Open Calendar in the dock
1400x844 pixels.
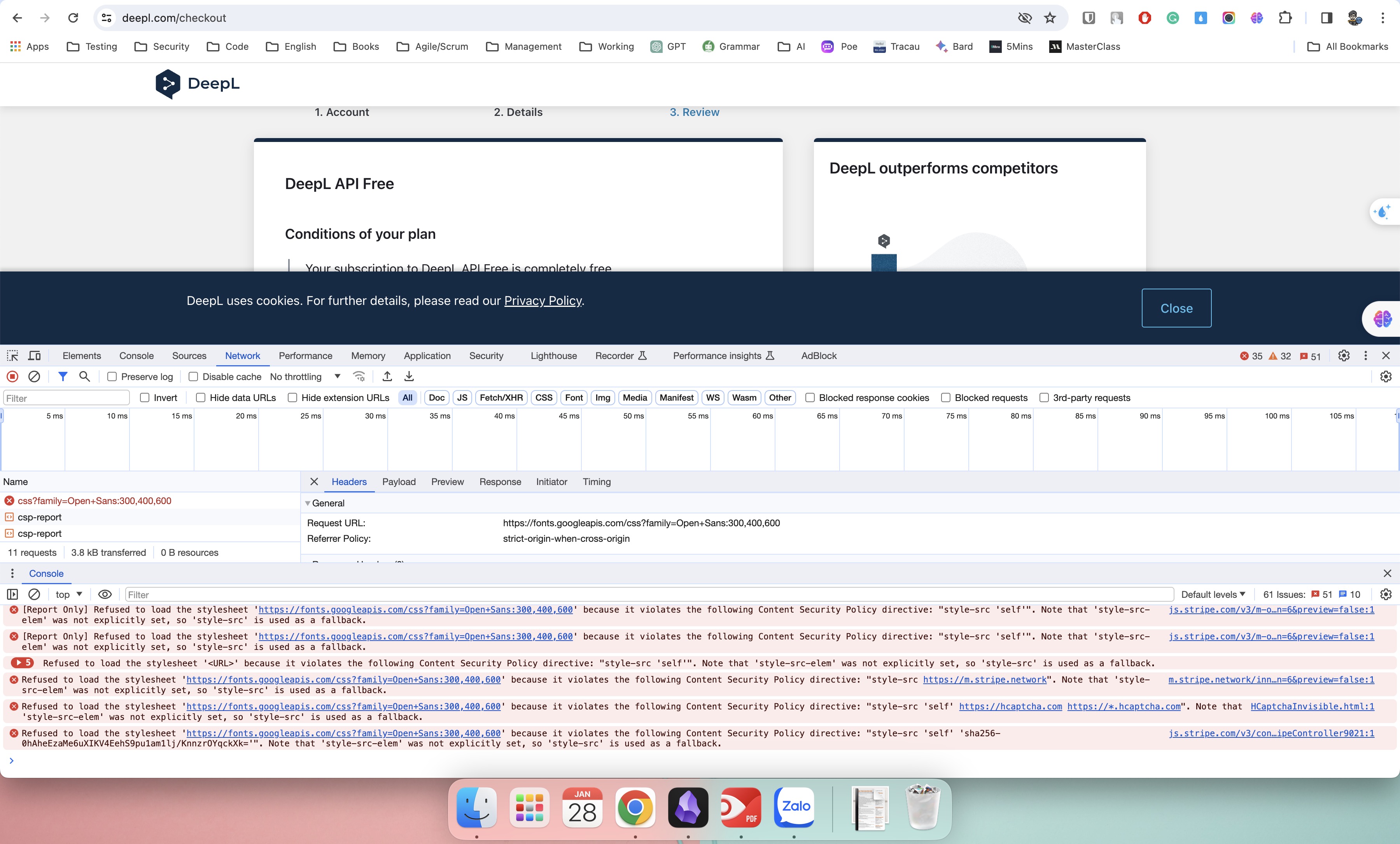click(x=583, y=807)
